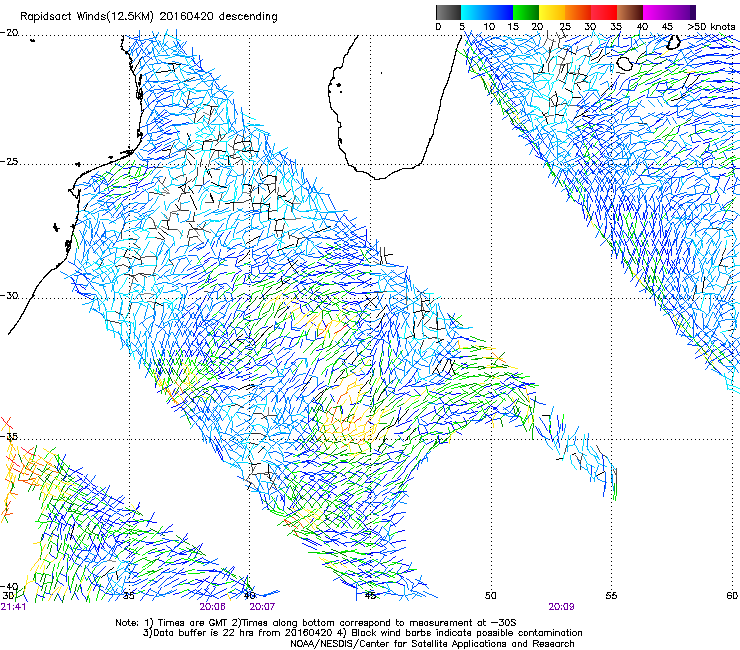
Task: Click the '-40' latitude label
Action: click(x=9, y=586)
